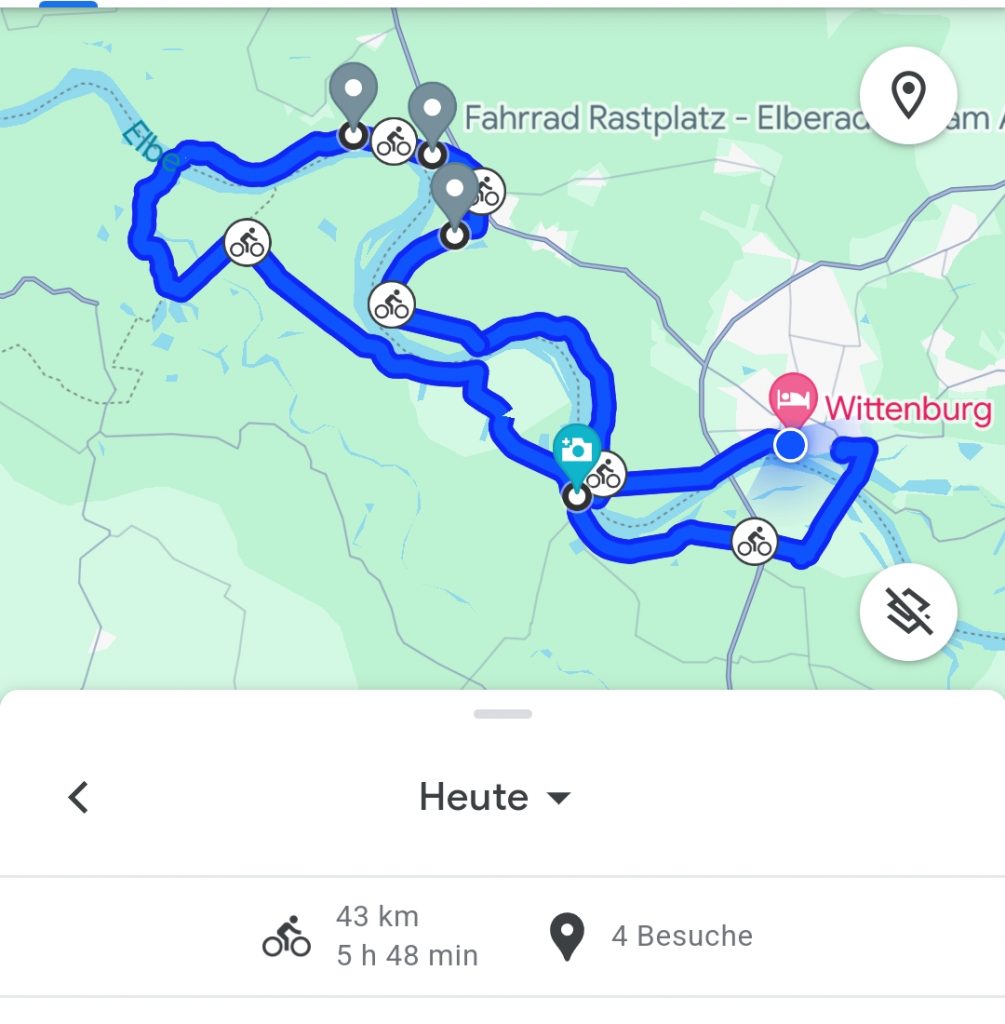
Task: Expand the bottom sheet using the drag handle
Action: click(503, 714)
